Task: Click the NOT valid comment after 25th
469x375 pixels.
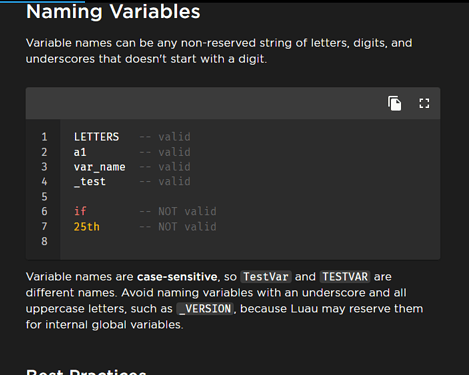Action: [x=178, y=227]
